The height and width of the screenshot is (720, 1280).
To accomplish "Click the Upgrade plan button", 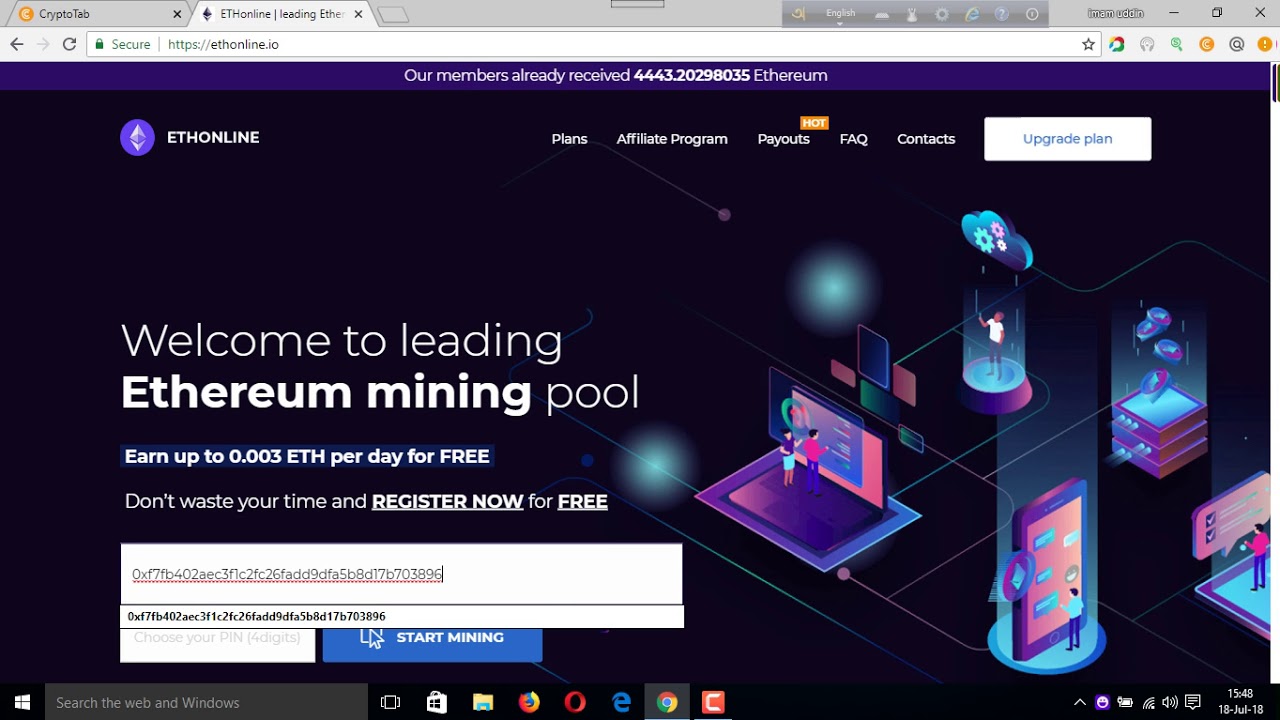I will [x=1067, y=139].
